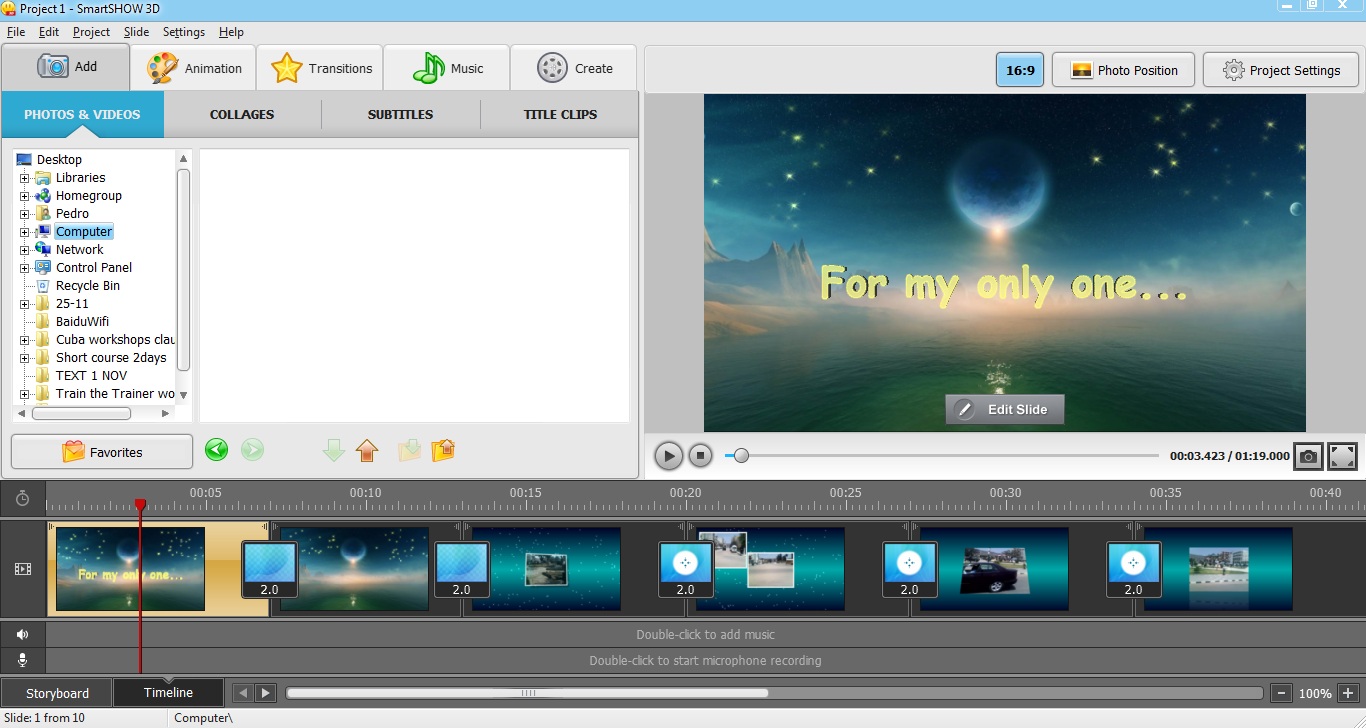Click the camera snapshot icon near the preview
This screenshot has width=1366, height=728.
point(1308,456)
